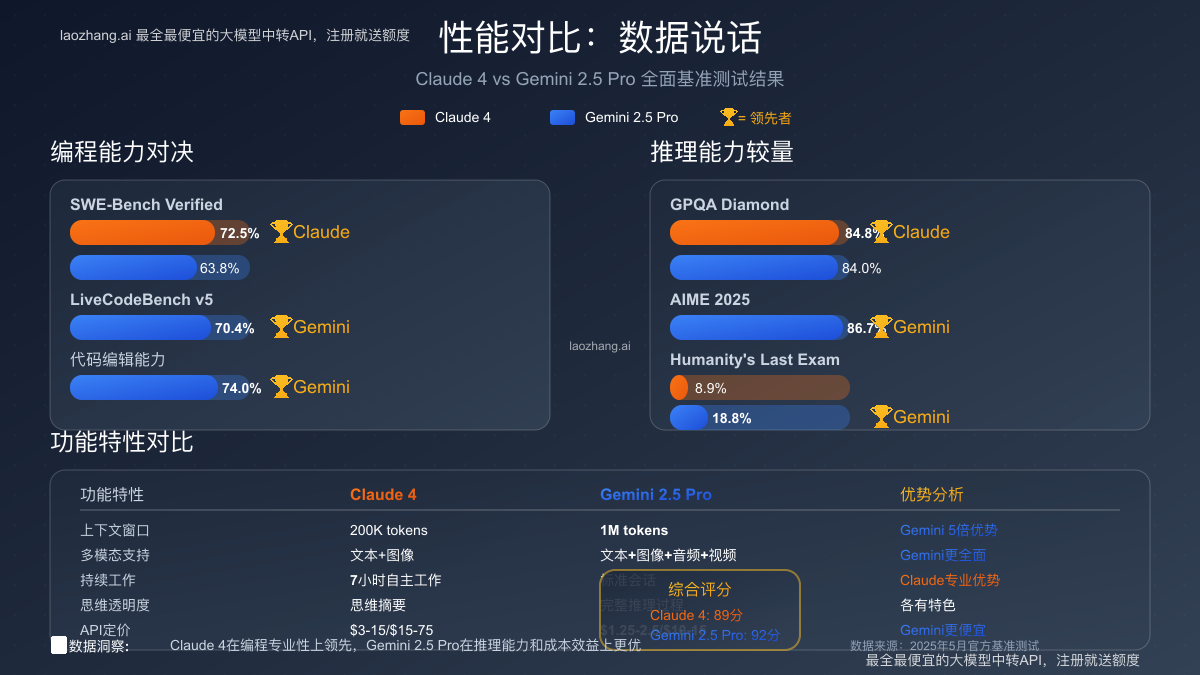Click the 1M tokens cell
1200x675 pixels.
[x=634, y=530]
